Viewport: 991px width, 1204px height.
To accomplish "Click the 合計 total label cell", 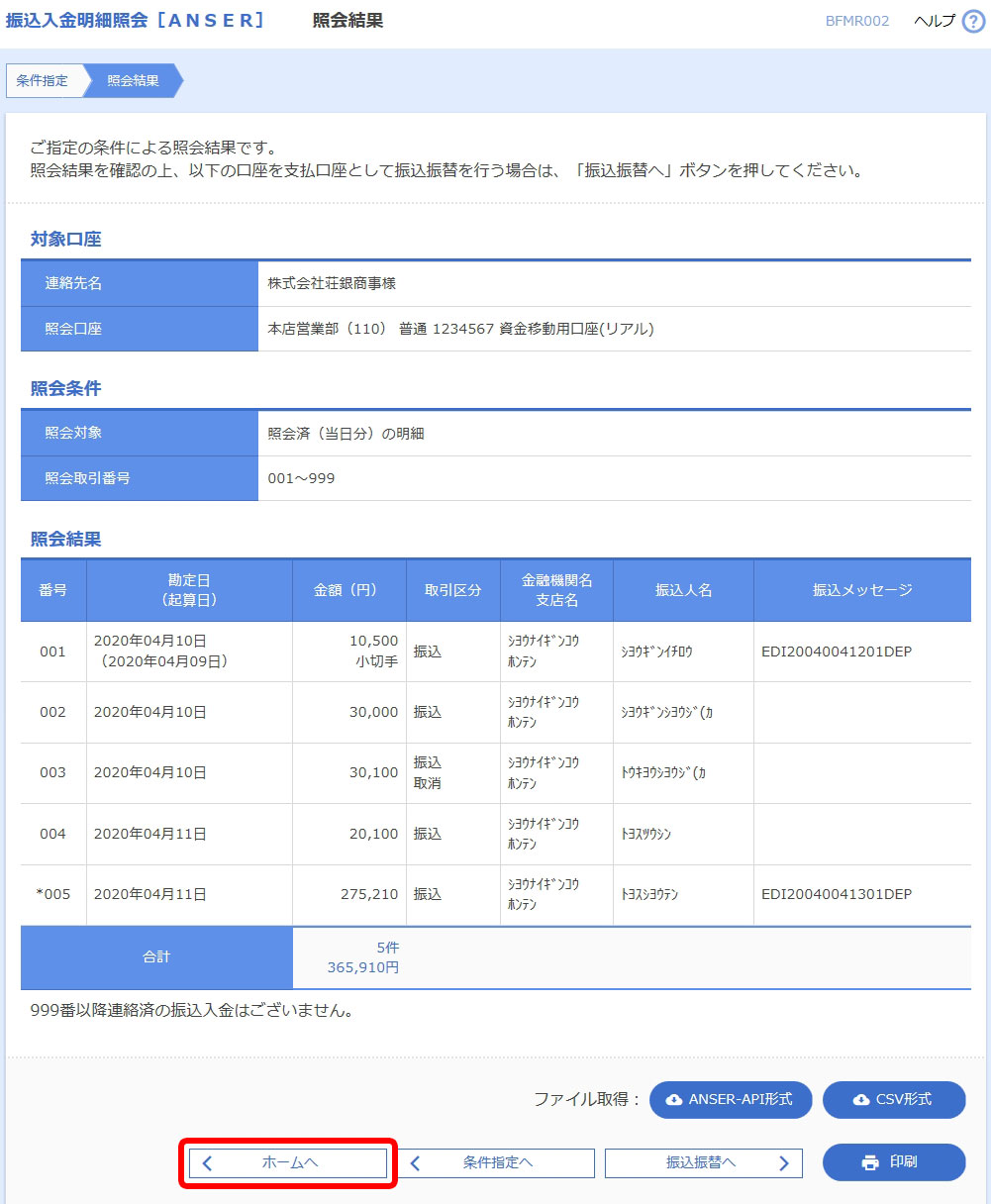I will tap(156, 957).
